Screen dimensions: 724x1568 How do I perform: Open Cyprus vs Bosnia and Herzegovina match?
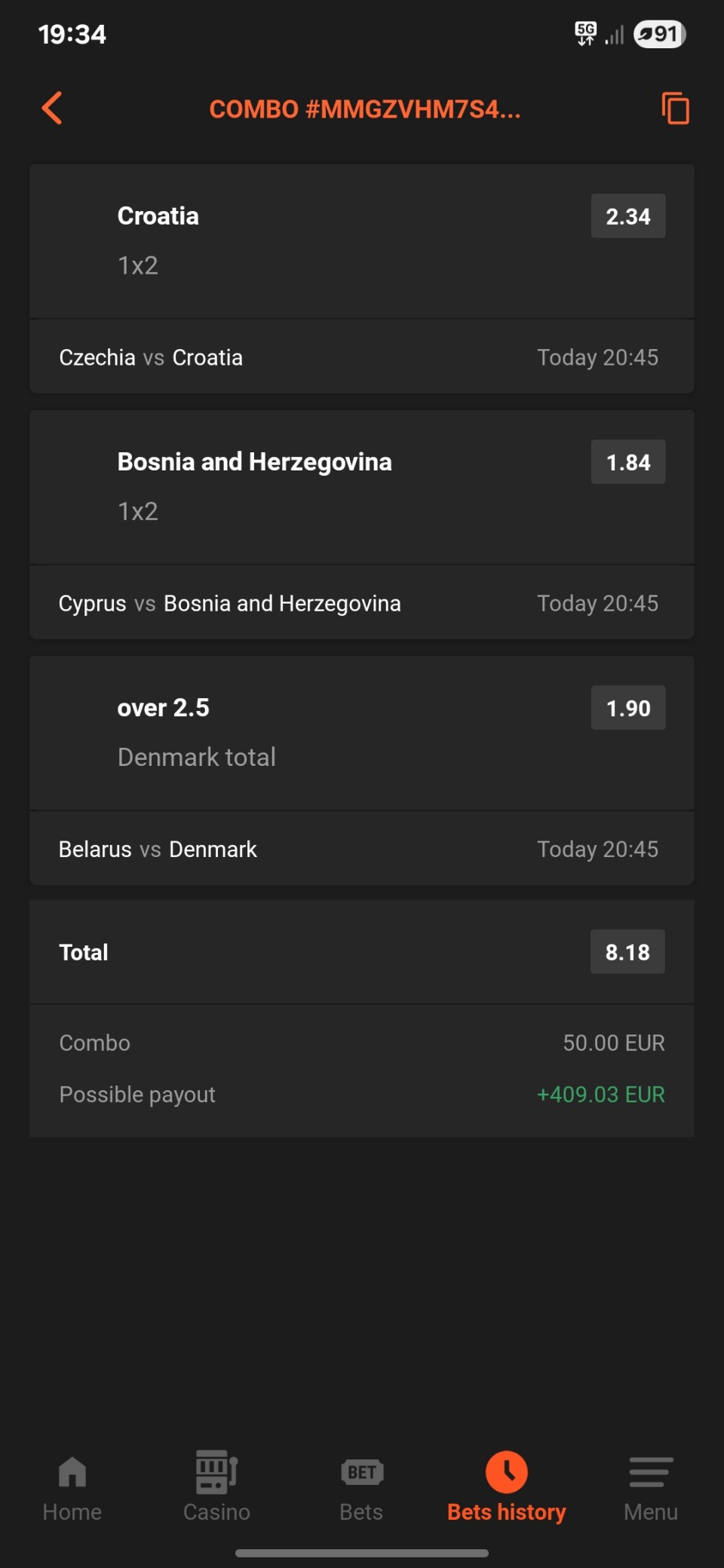229,603
